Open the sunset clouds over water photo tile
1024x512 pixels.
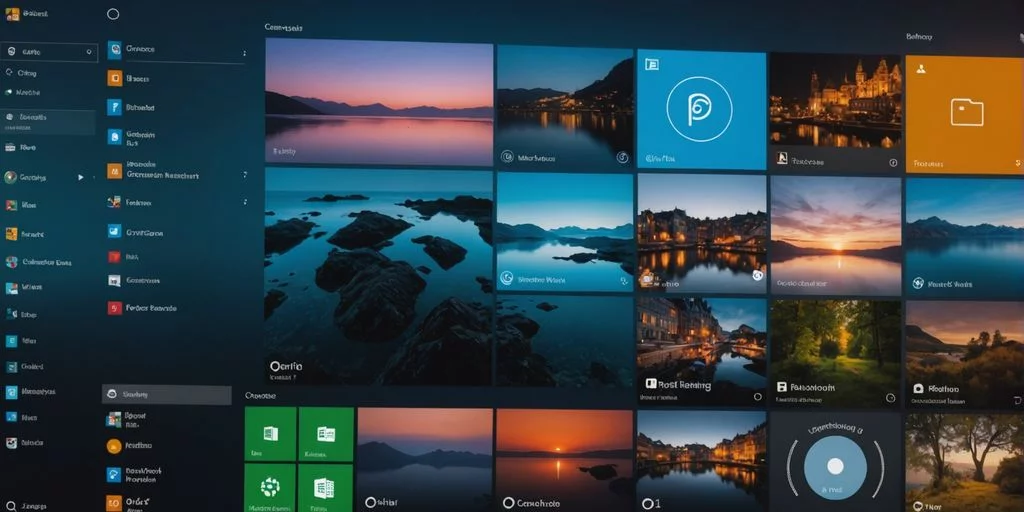click(x=835, y=235)
